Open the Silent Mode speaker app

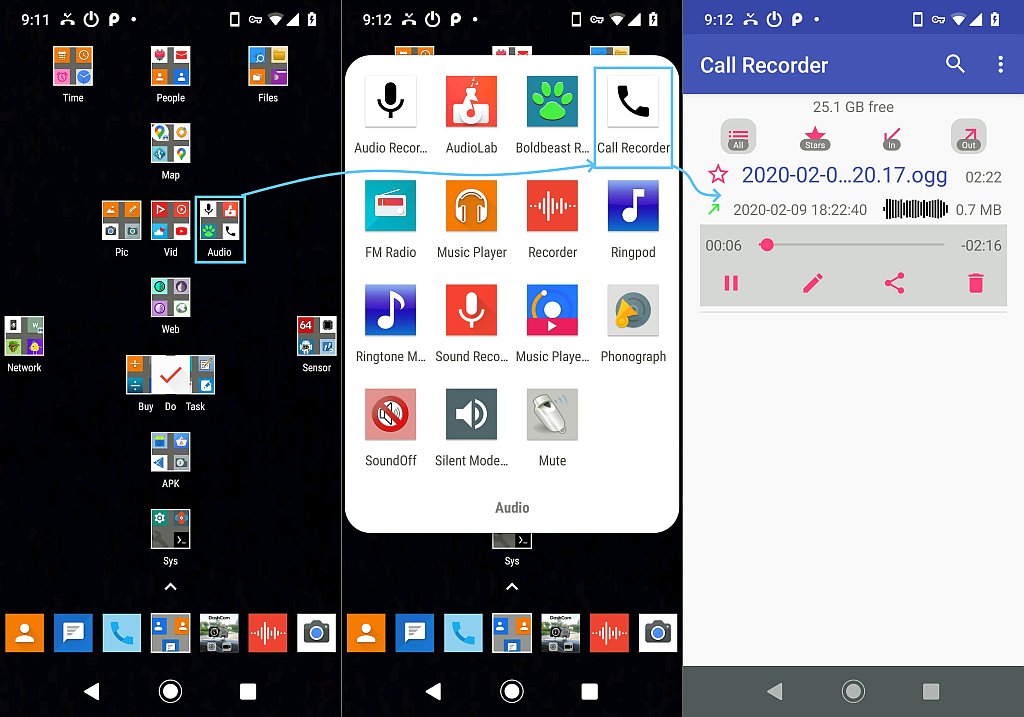click(x=471, y=414)
